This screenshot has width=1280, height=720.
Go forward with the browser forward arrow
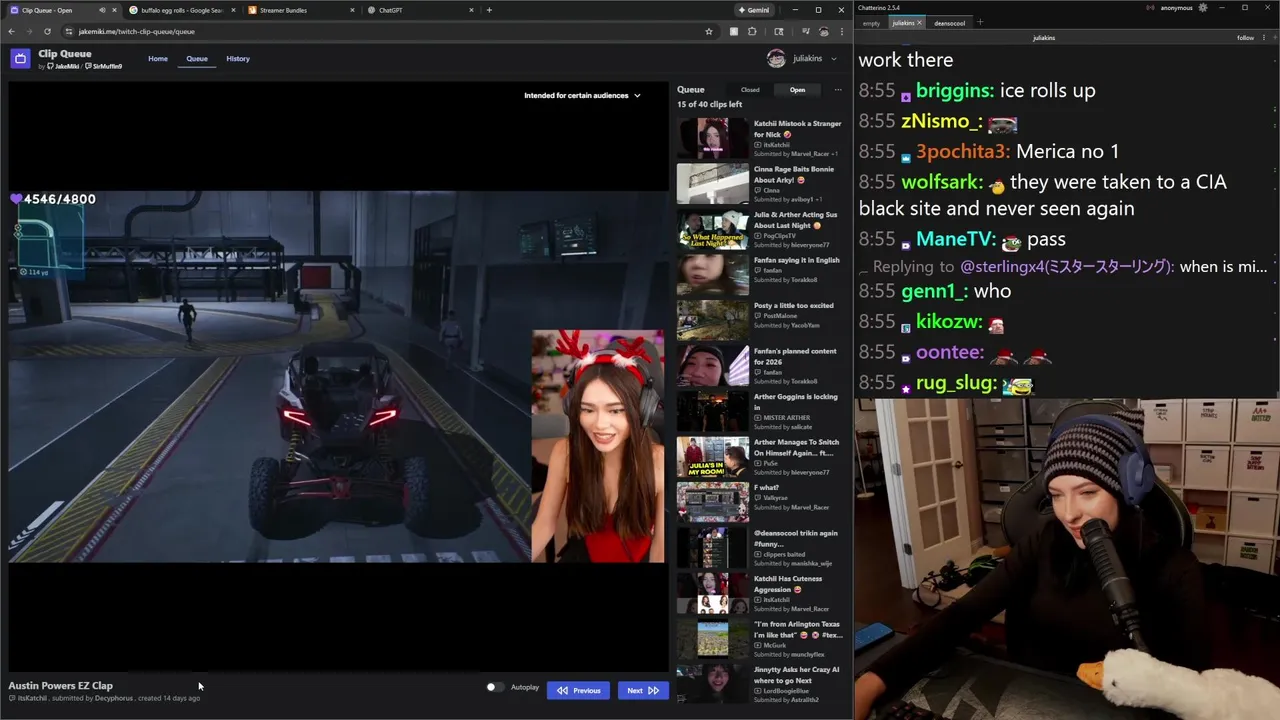click(x=29, y=31)
